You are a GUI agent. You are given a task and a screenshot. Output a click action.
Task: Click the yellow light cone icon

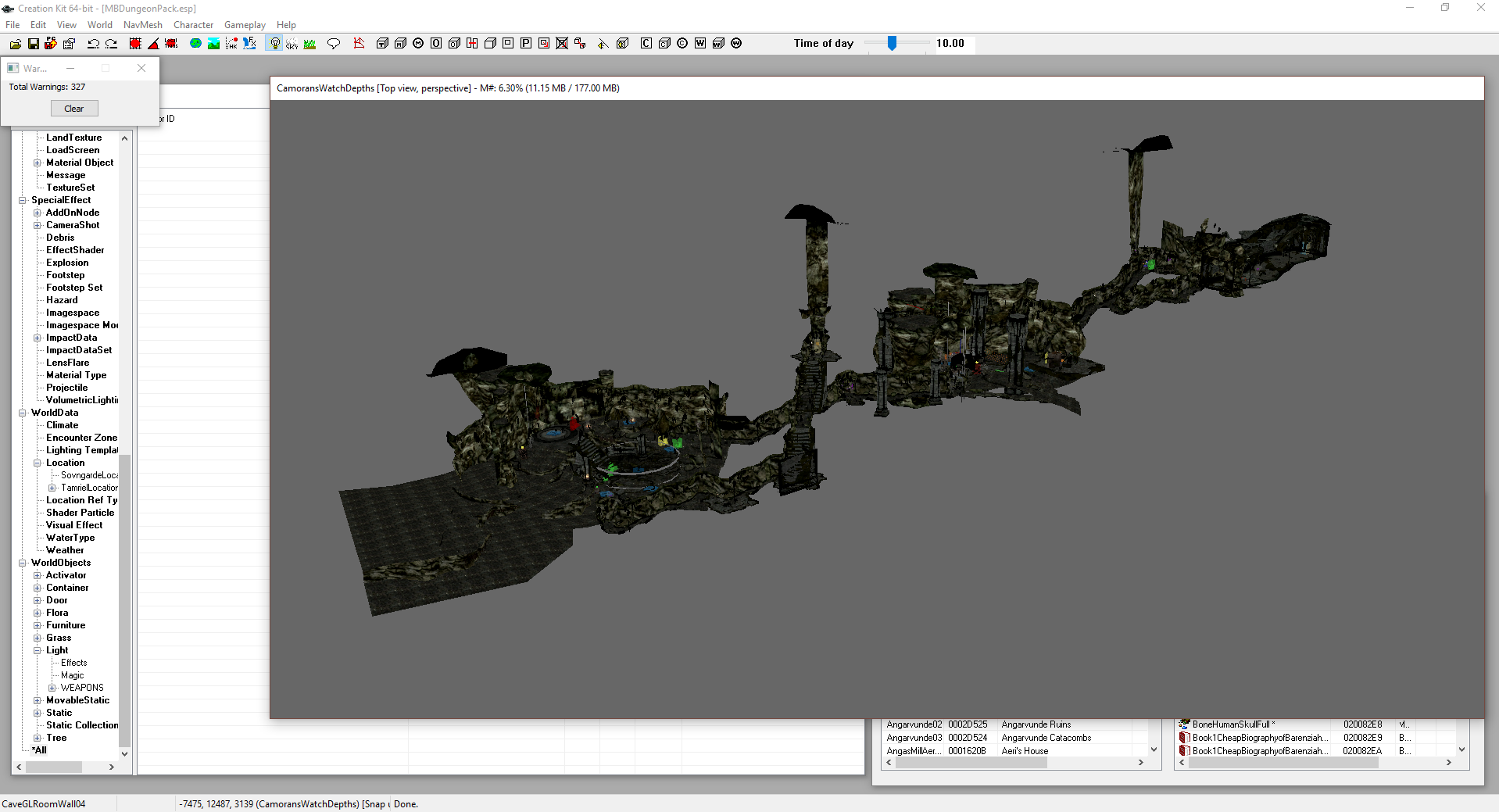point(603,44)
